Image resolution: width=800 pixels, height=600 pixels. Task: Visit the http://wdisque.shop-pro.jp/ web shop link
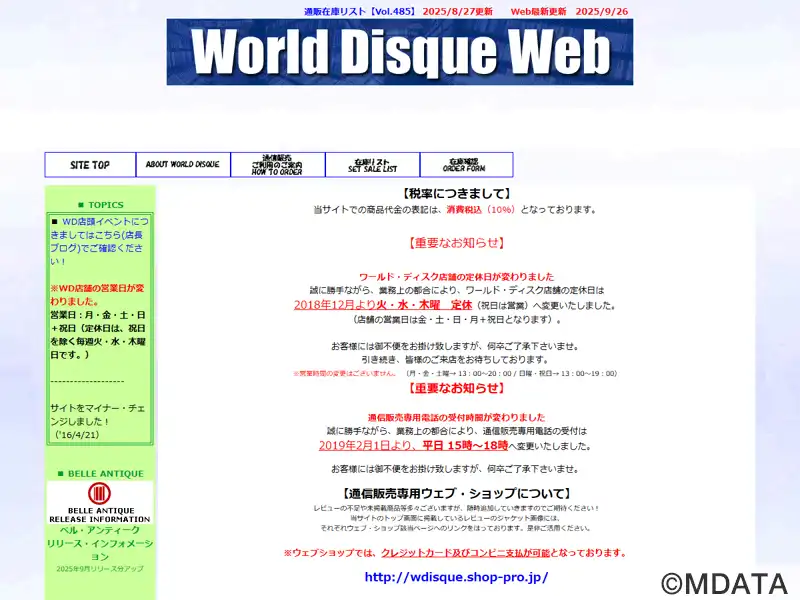[456, 577]
